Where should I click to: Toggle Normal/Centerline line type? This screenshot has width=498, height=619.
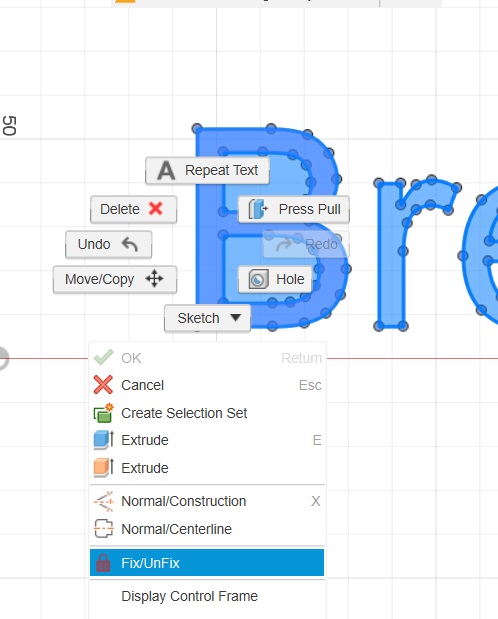click(x=207, y=529)
